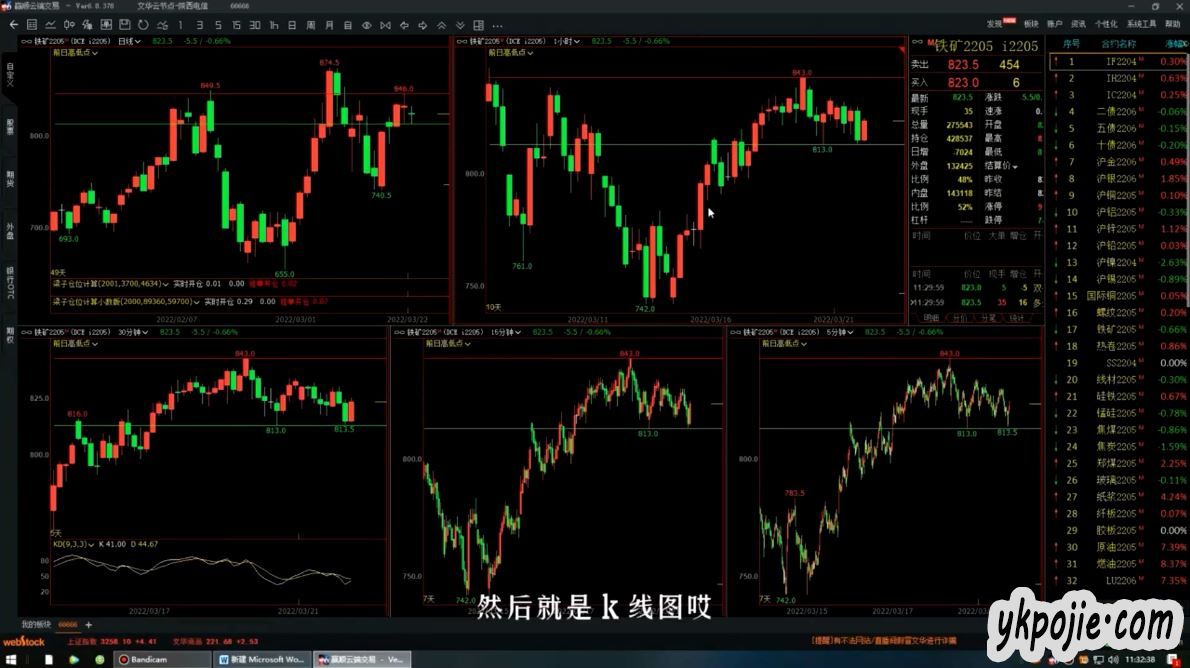Screen dimensions: 1190x668
Task: Click the multi-window grid layout icon
Action: pos(478,24)
